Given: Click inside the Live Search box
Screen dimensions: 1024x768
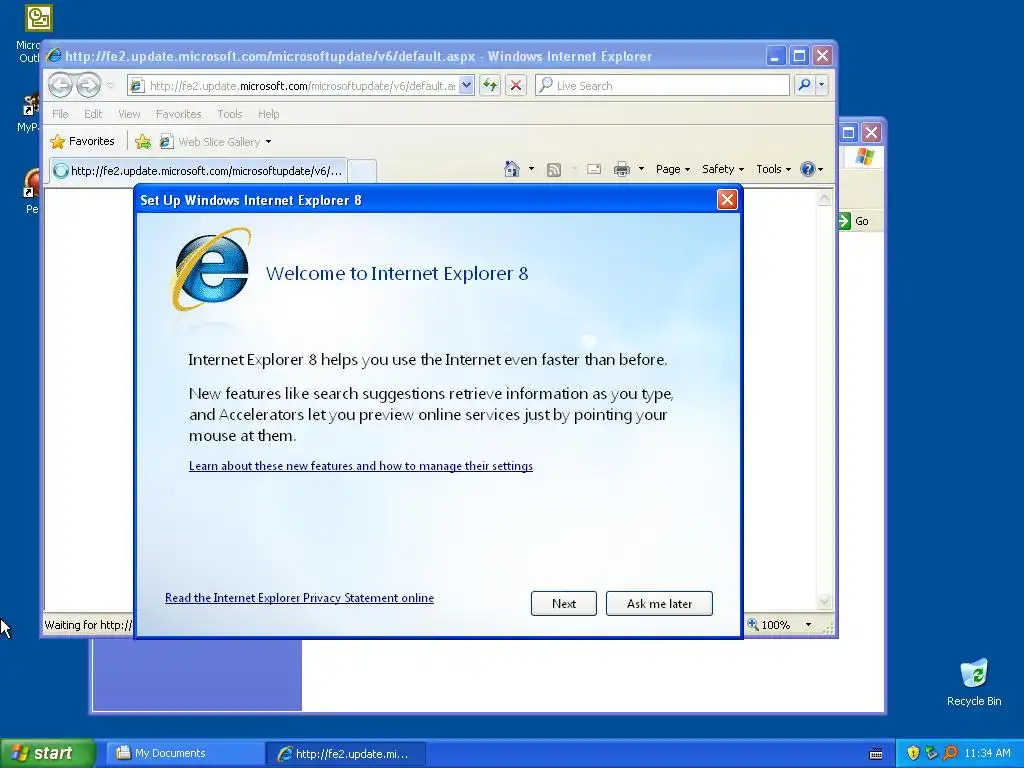Looking at the screenshot, I should [x=662, y=86].
